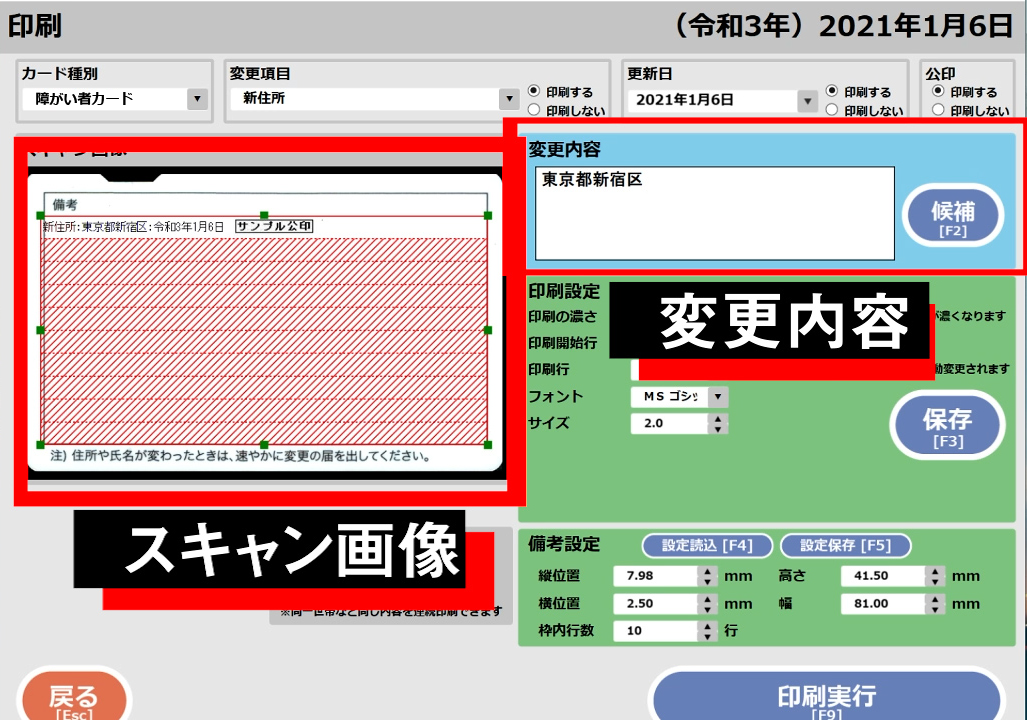Select 印刷する for 公印
The height and width of the screenshot is (720, 1027).
938,91
